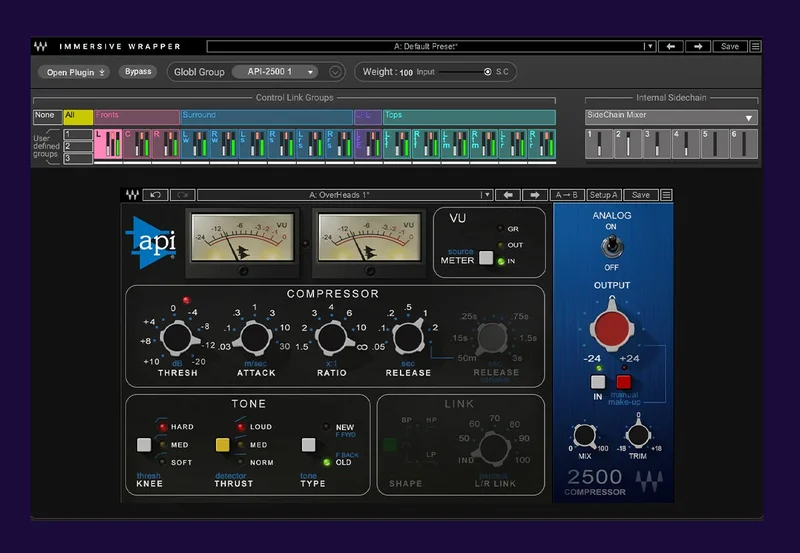
Task: Undo the last plugin change
Action: click(156, 195)
